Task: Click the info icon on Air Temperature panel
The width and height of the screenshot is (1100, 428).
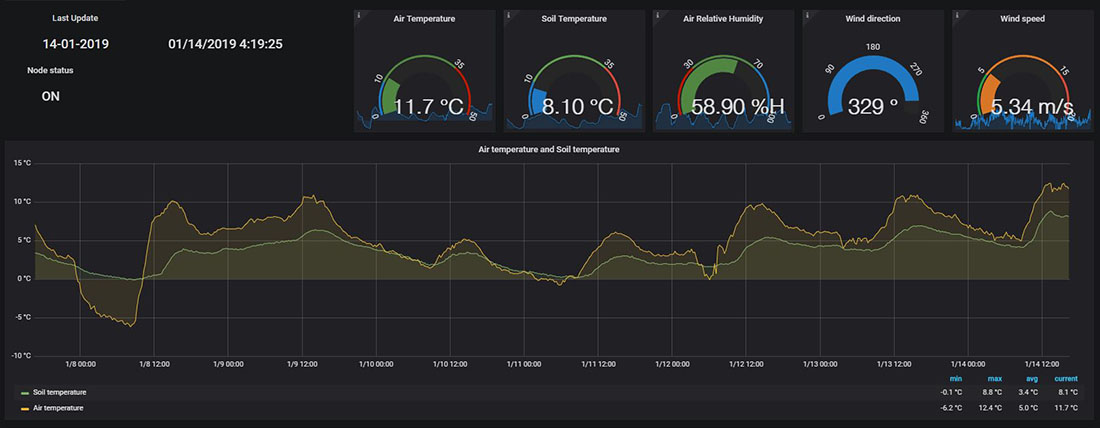Action: click(358, 14)
